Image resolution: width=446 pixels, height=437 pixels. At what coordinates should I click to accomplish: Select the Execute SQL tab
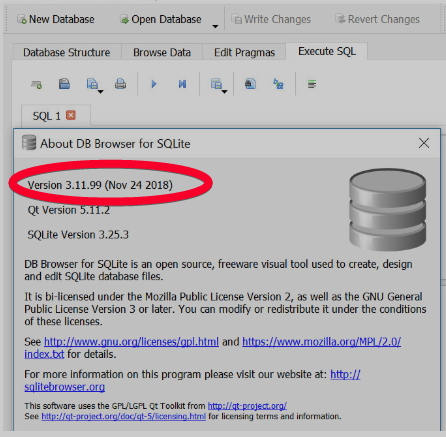pos(327,51)
